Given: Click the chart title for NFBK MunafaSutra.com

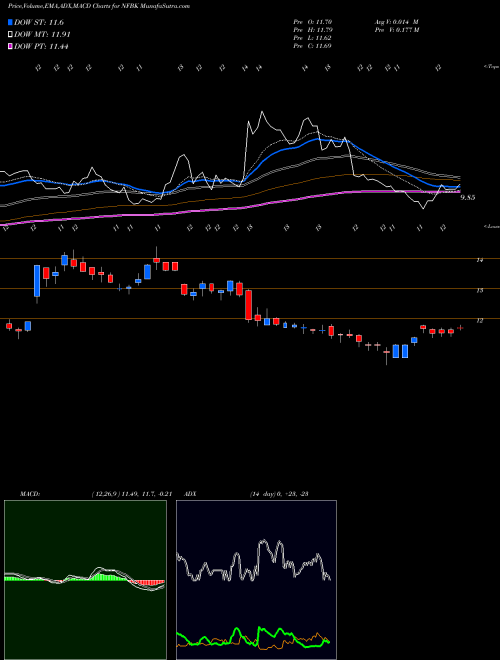Looking at the screenshot, I should pyautogui.click(x=99, y=6).
